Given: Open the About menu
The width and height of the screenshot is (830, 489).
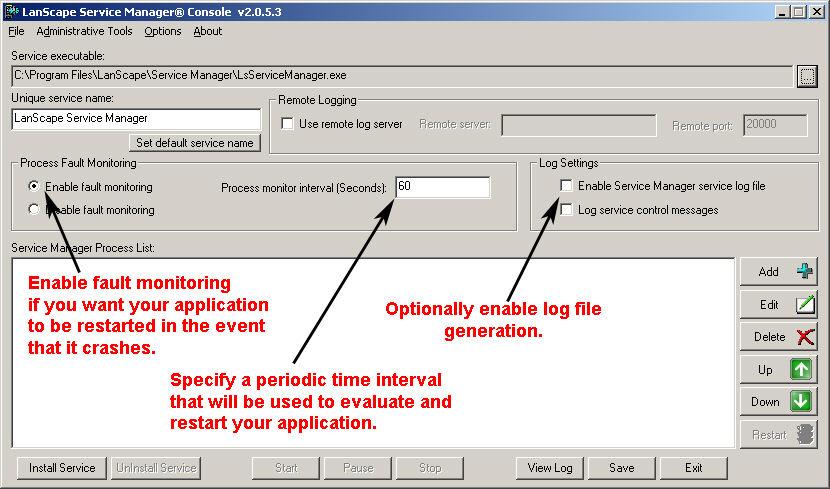Looking at the screenshot, I should (208, 31).
